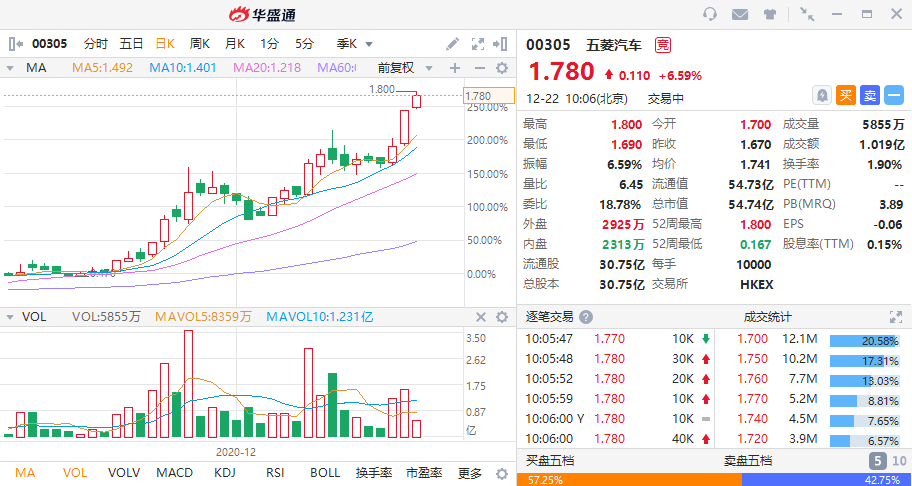Open 更多 more indicators
This screenshot has height=486, width=912.
(x=469, y=473)
